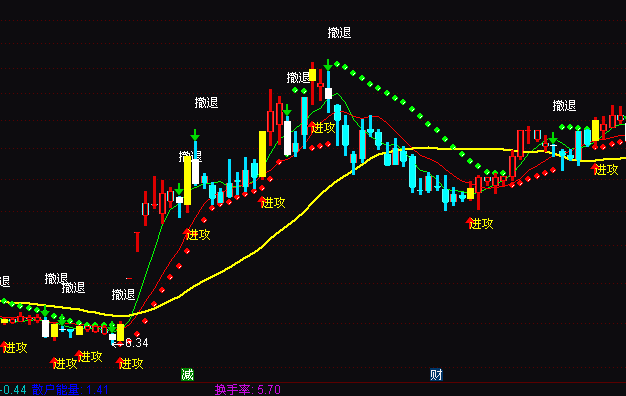Click the 进攻 label below the lowest red-wick candle after the decline
The image size is (626, 396).
pyautogui.click(x=481, y=224)
